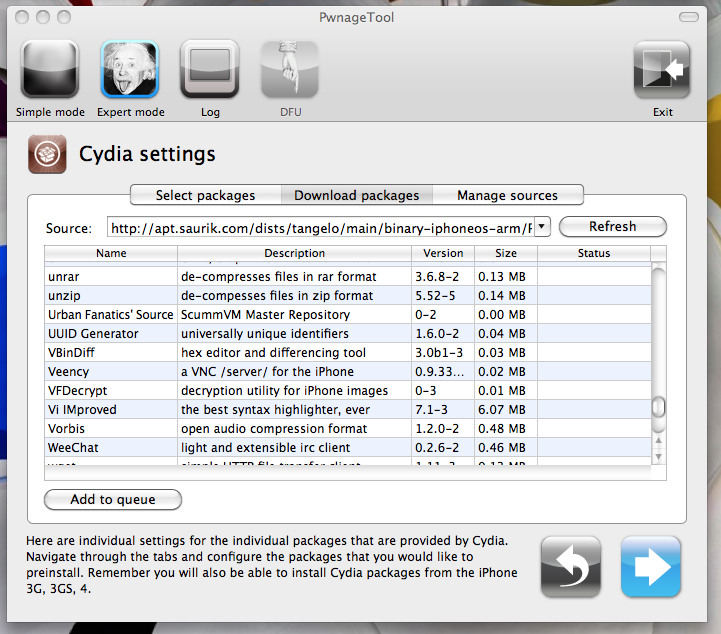Viewport: 721px width, 634px height.
Task: Open the Log view icon
Action: tap(210, 69)
